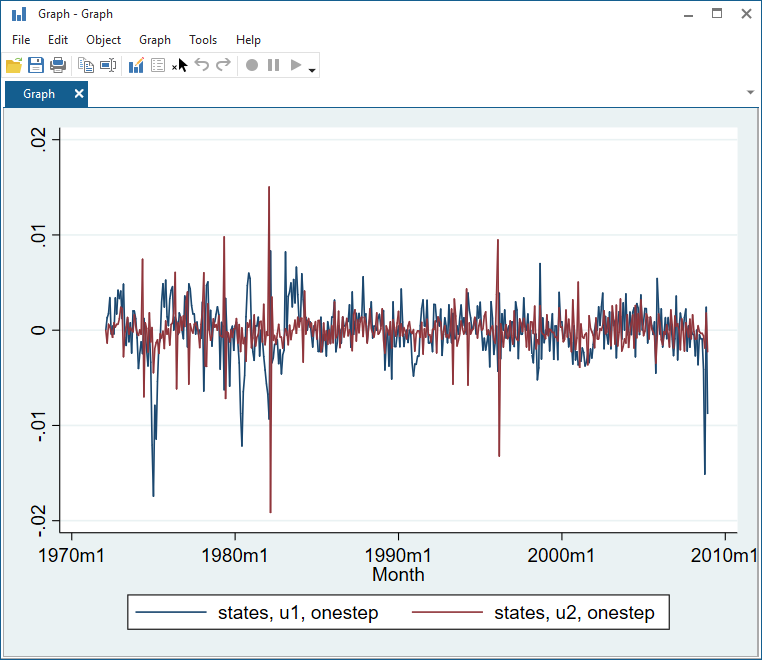The image size is (762, 660).
Task: Open the tab list dropdown arrow
Action: click(750, 92)
